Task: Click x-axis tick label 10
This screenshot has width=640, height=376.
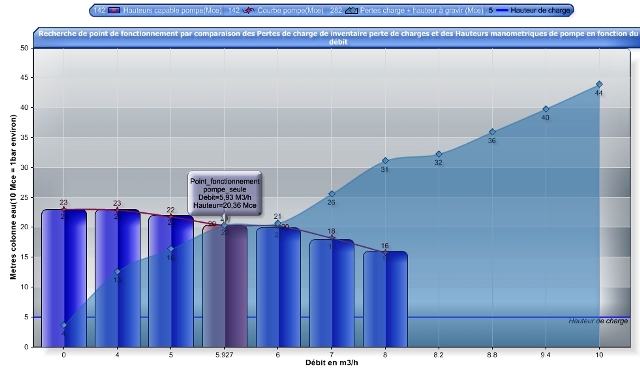Action: coord(599,355)
